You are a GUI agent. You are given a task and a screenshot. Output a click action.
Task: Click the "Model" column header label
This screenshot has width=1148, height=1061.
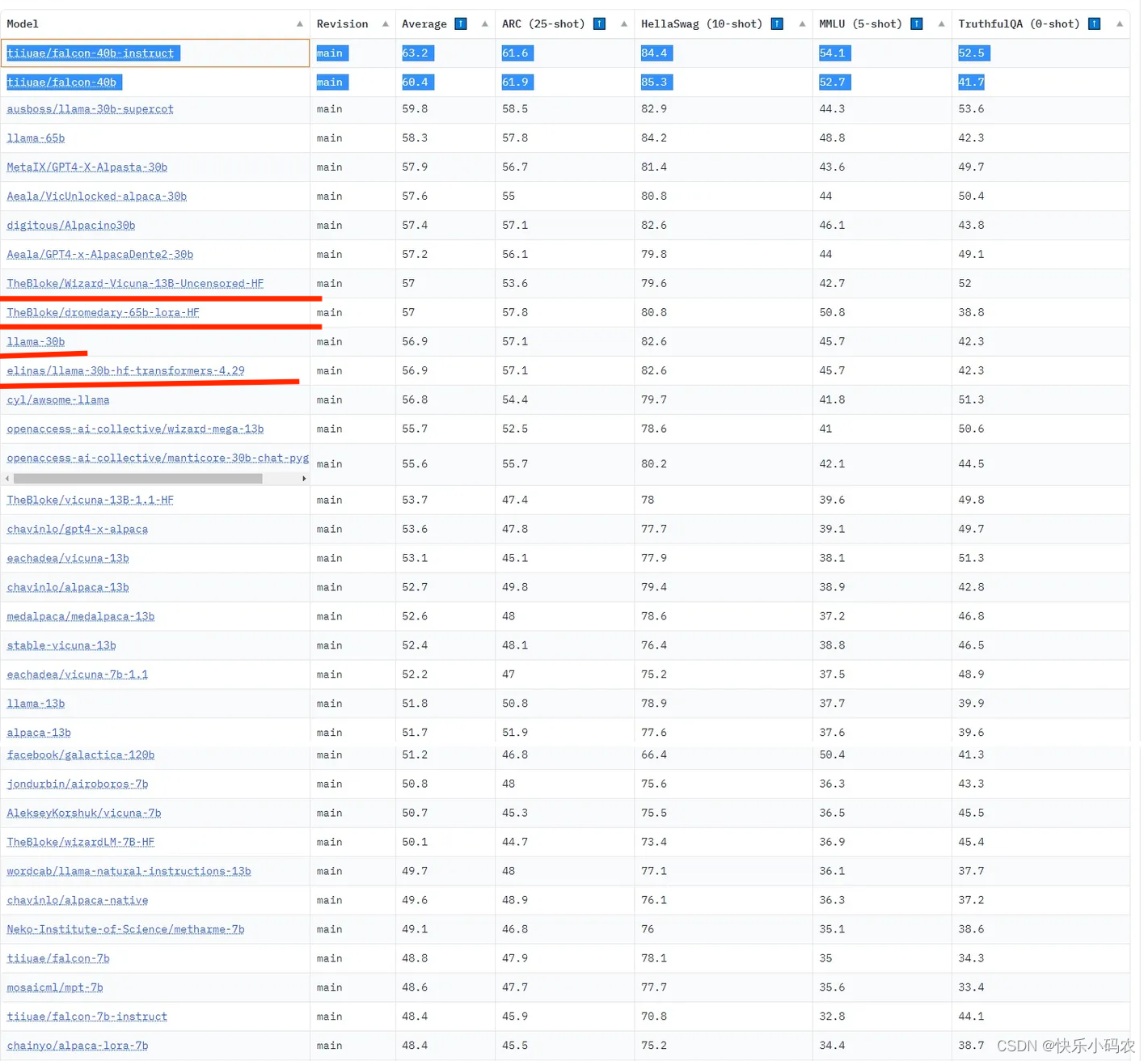point(23,24)
